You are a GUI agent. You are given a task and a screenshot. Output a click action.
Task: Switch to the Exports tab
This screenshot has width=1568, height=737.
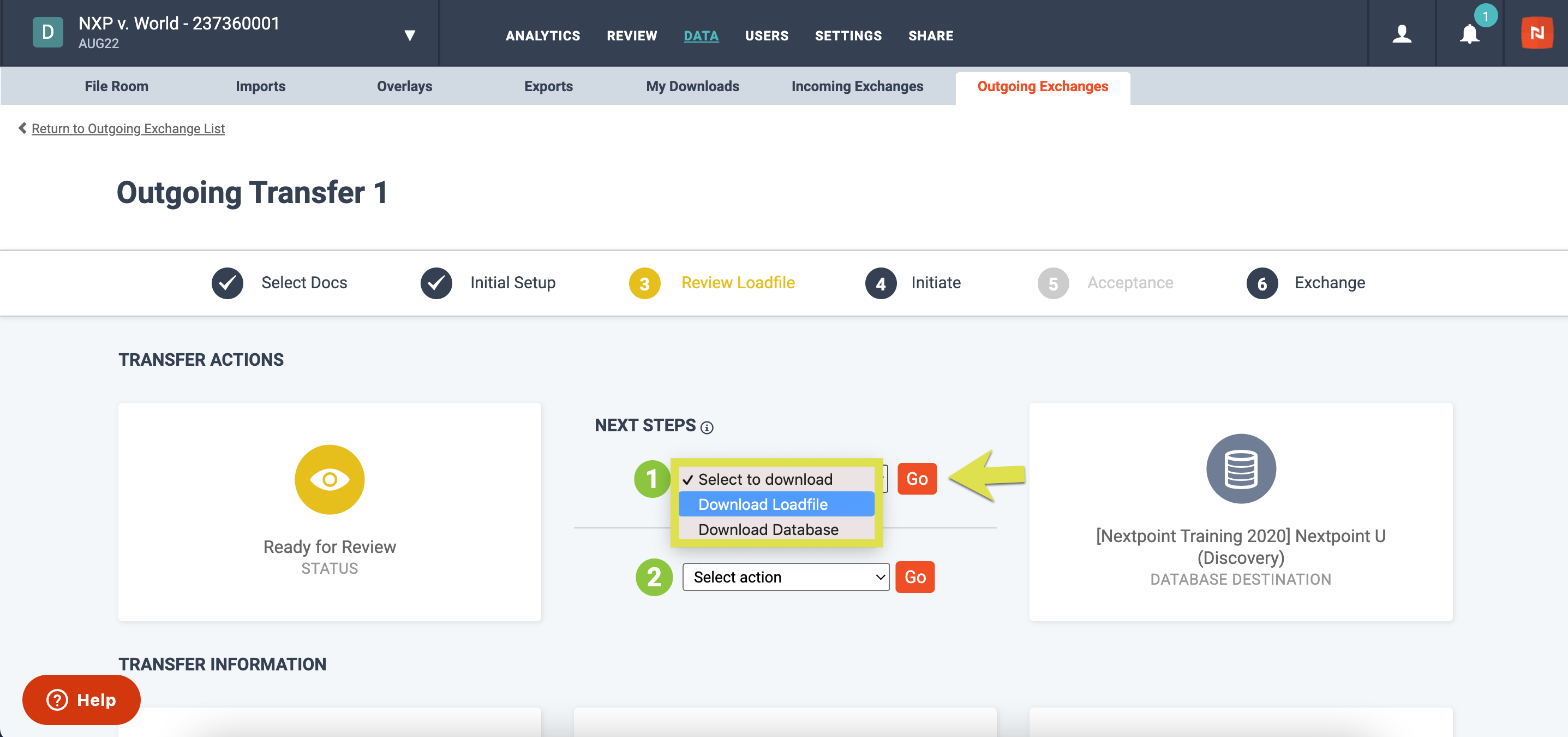tap(548, 86)
